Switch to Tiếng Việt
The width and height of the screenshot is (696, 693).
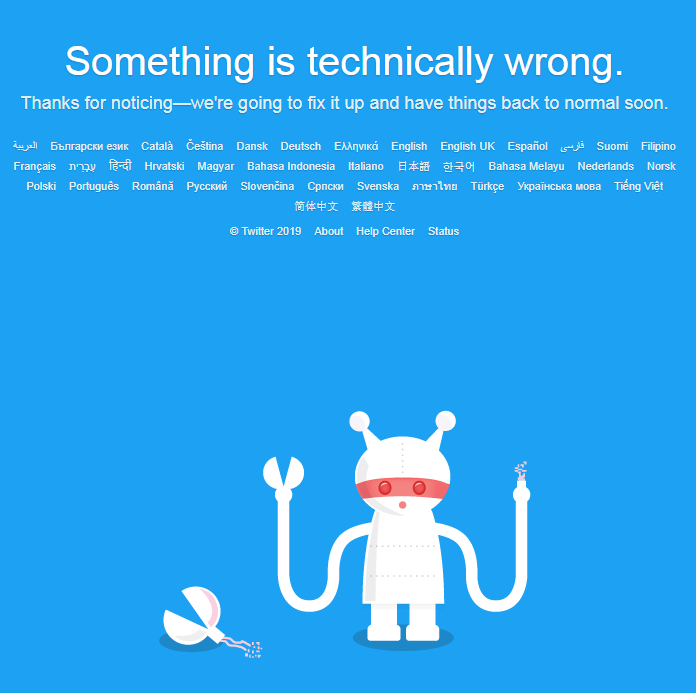(638, 186)
